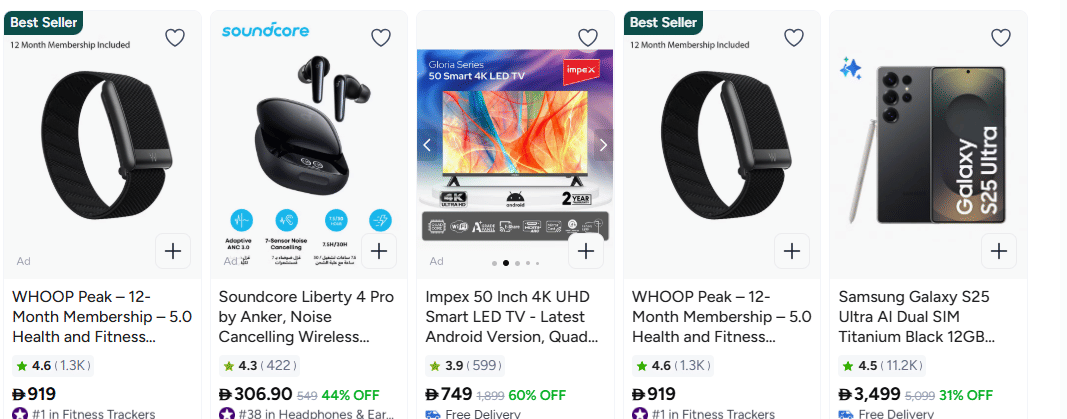Click the AI sparkle icon on Galaxy S25 card
1067x419 pixels.
coord(851,68)
